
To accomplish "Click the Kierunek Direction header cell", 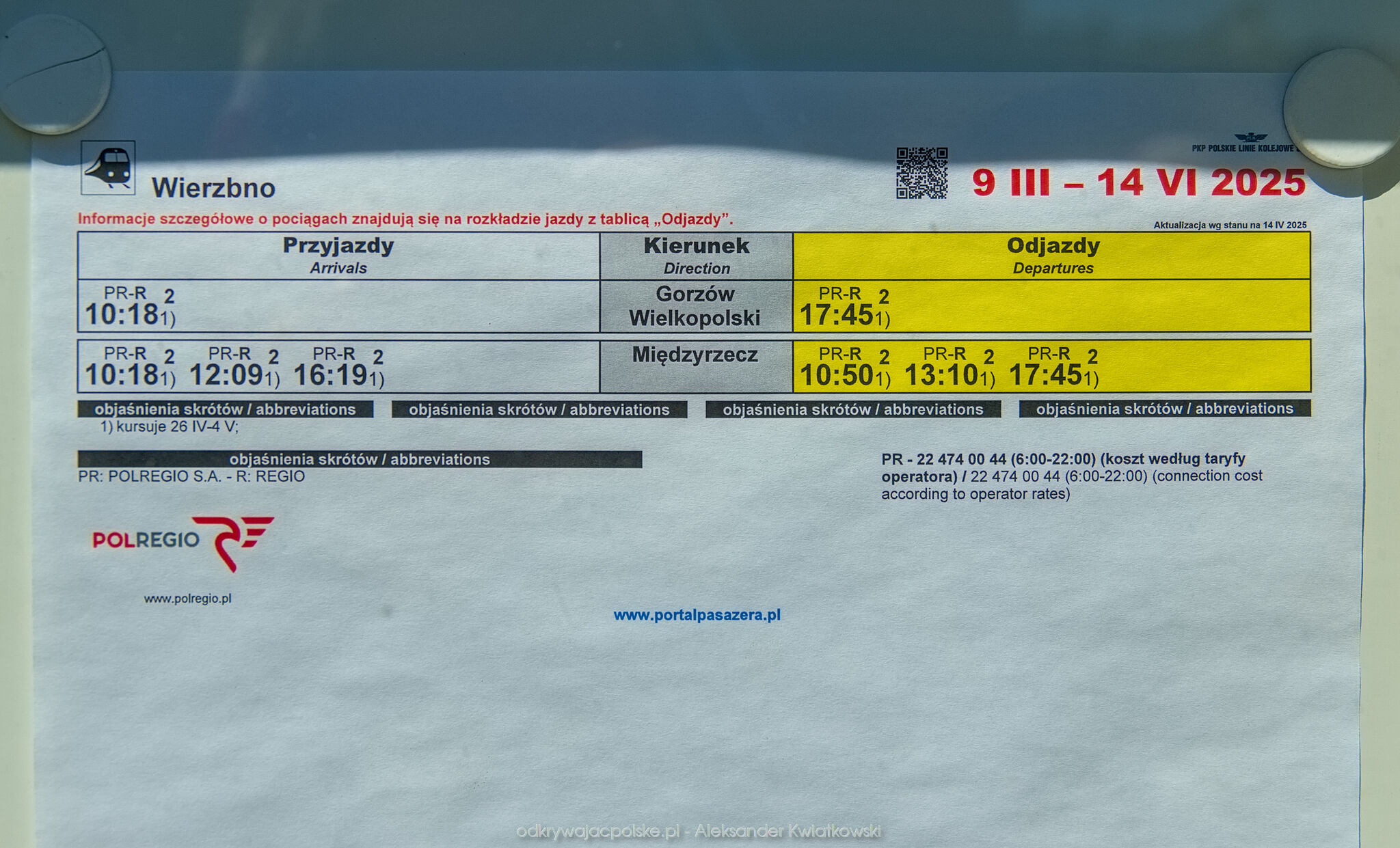I will [x=696, y=256].
